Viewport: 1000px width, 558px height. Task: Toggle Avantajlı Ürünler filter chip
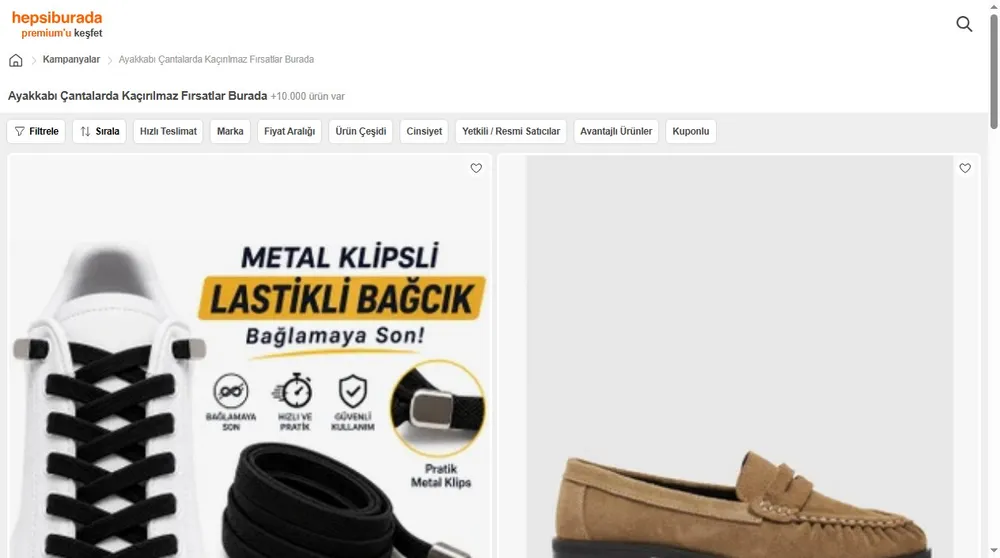tap(616, 131)
